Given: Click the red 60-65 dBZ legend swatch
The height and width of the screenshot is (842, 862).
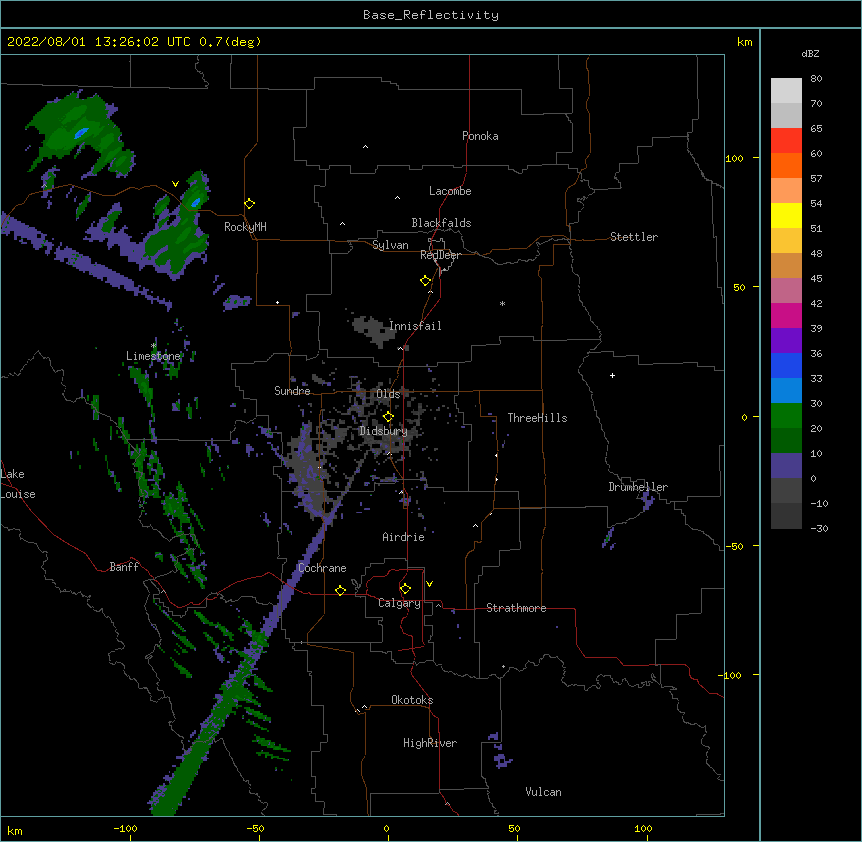Looking at the screenshot, I should [x=786, y=140].
